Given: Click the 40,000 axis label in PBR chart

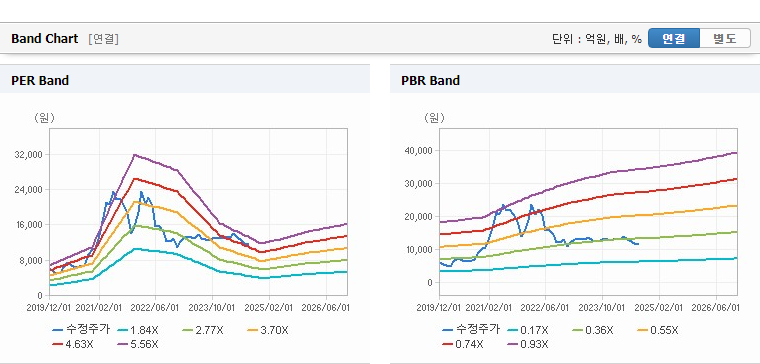Looking at the screenshot, I should pos(420,150).
